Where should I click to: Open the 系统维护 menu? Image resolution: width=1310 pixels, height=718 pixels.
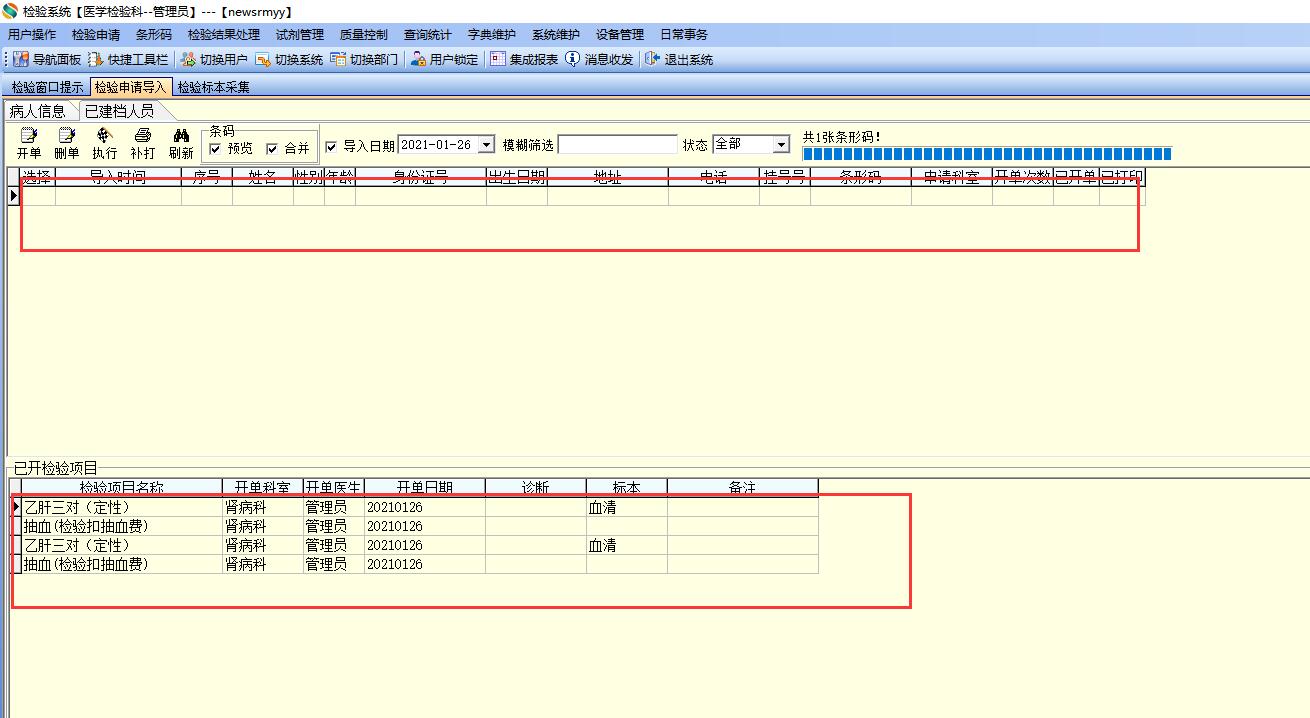point(556,35)
